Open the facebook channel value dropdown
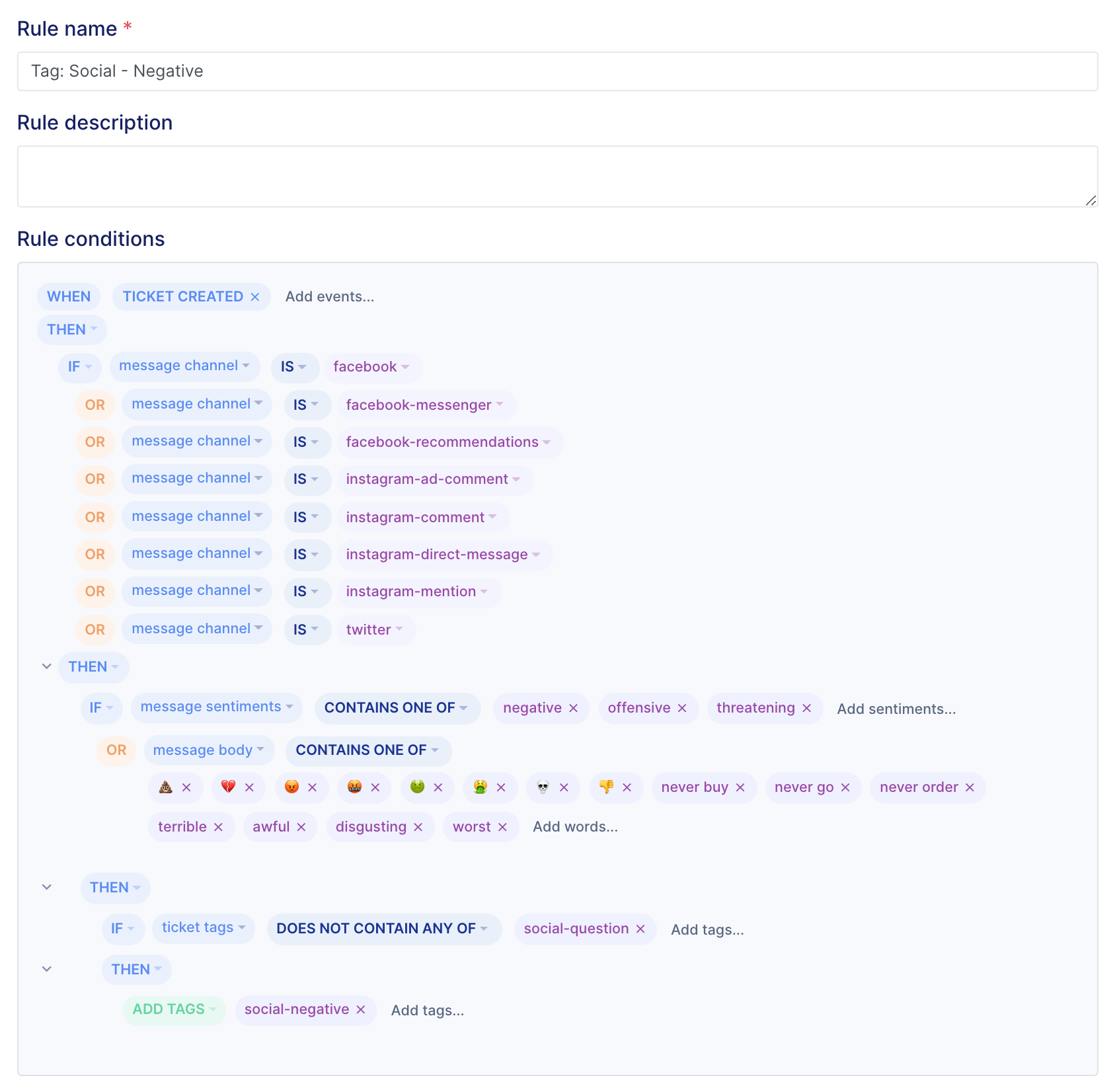This screenshot has height=1092, width=1117. (372, 367)
